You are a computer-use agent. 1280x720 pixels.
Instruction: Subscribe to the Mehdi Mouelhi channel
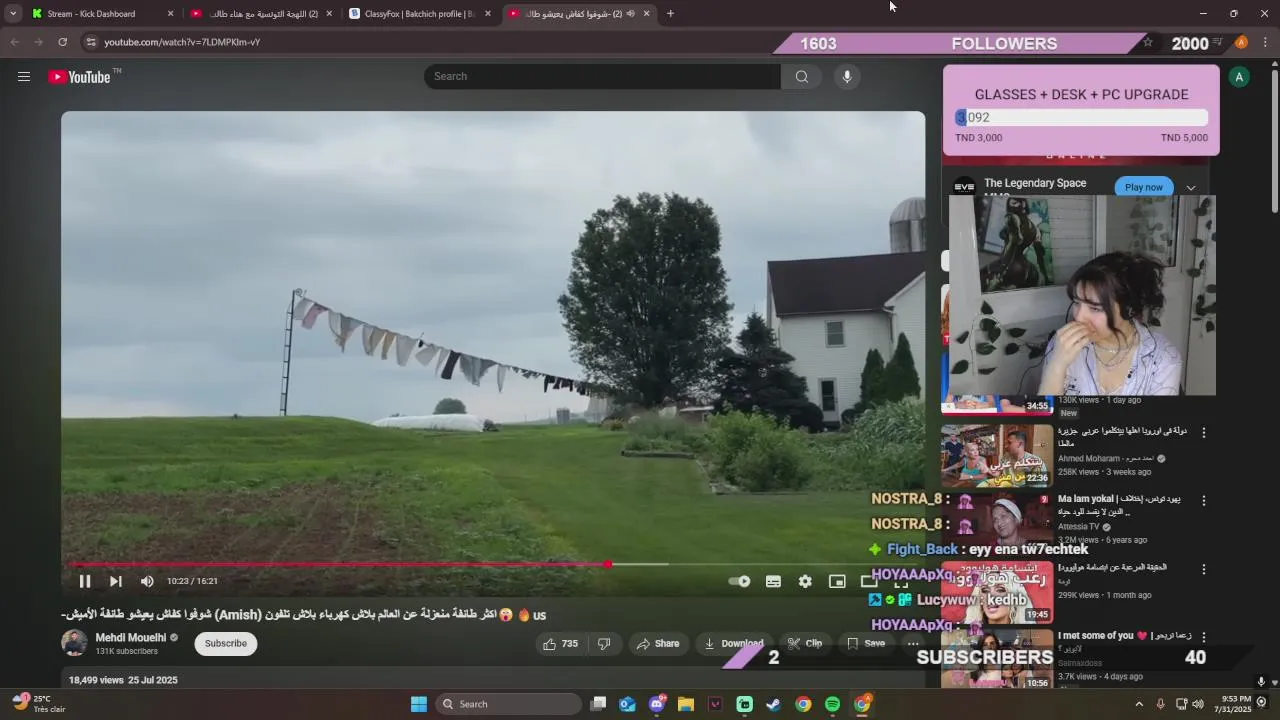tap(226, 644)
